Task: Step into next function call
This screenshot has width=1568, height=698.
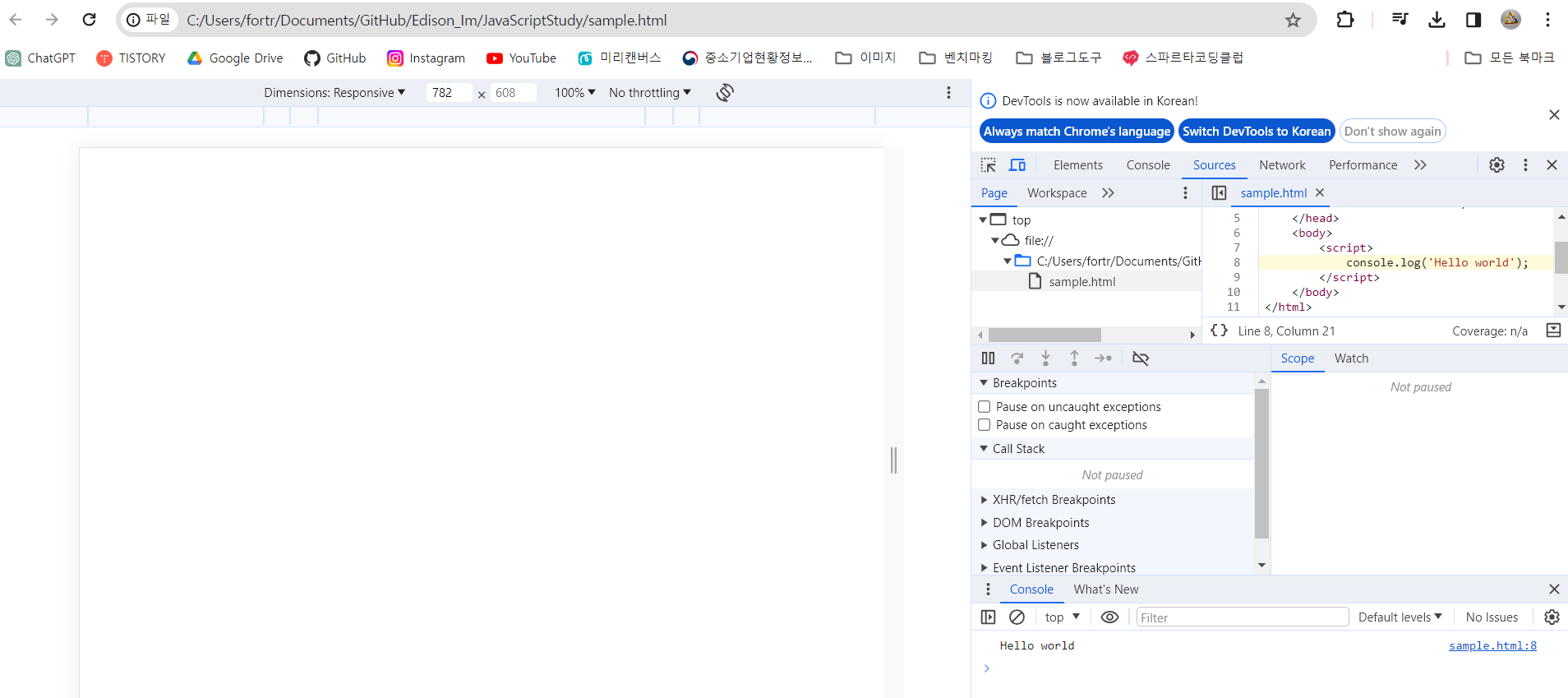Action: (x=1045, y=358)
